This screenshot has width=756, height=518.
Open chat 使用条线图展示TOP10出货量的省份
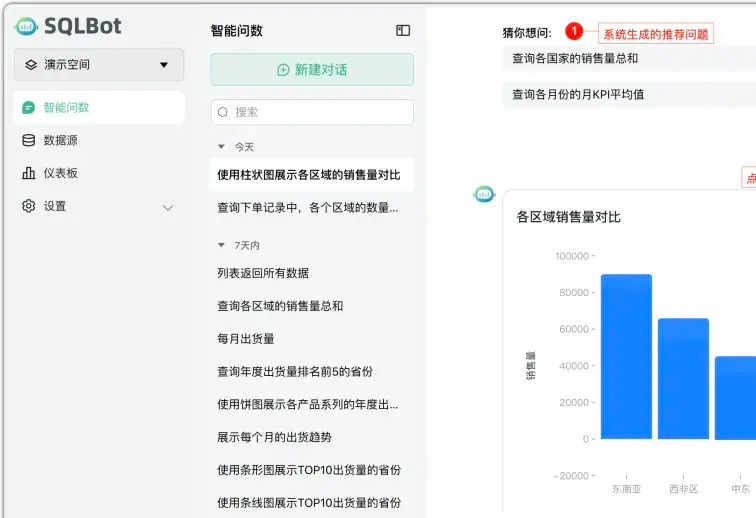[312, 503]
